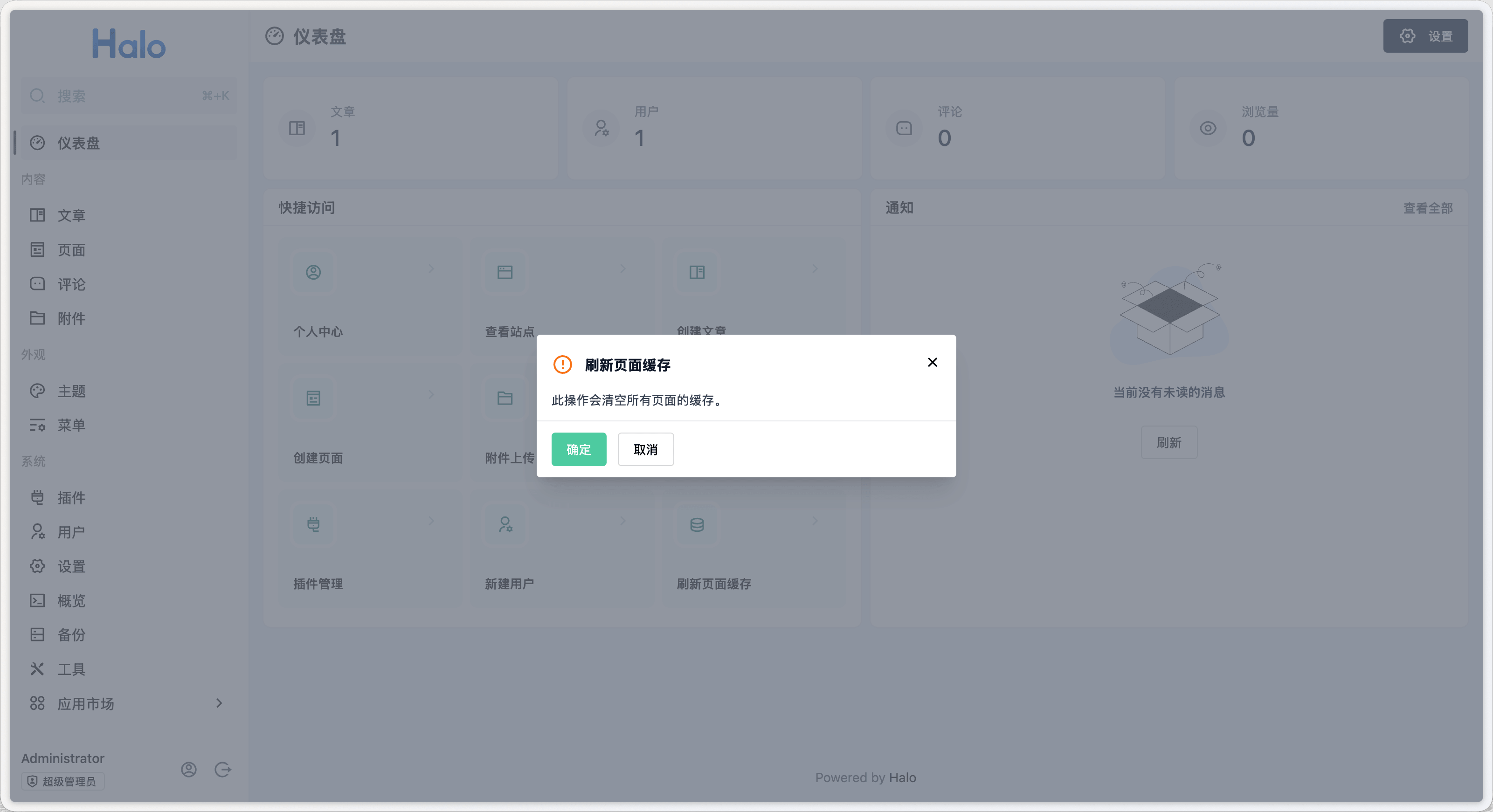Click the user icon in 个人中心 card

[313, 272]
